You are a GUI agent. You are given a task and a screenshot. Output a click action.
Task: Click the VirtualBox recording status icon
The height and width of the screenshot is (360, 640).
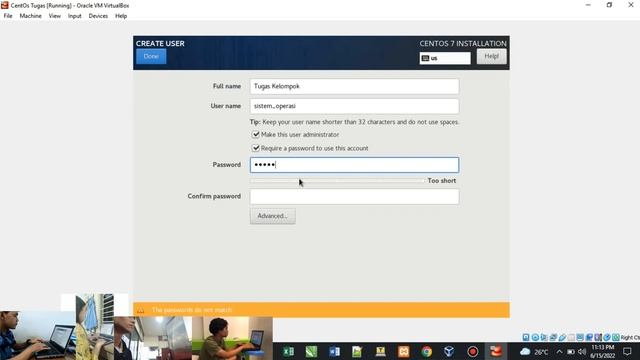(x=589, y=337)
